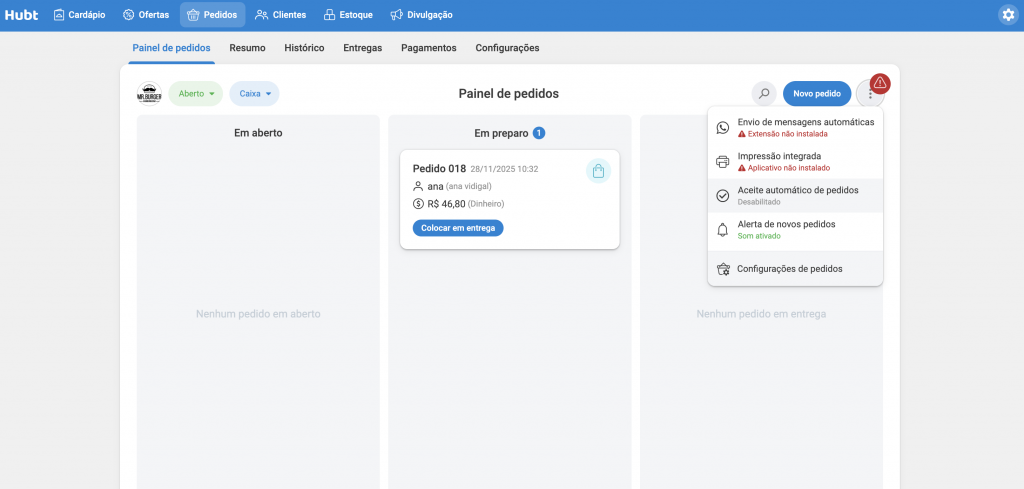Screen dimensions: 1024x489
Task: Toggle Aceite automático de pedidos
Action: [795, 195]
